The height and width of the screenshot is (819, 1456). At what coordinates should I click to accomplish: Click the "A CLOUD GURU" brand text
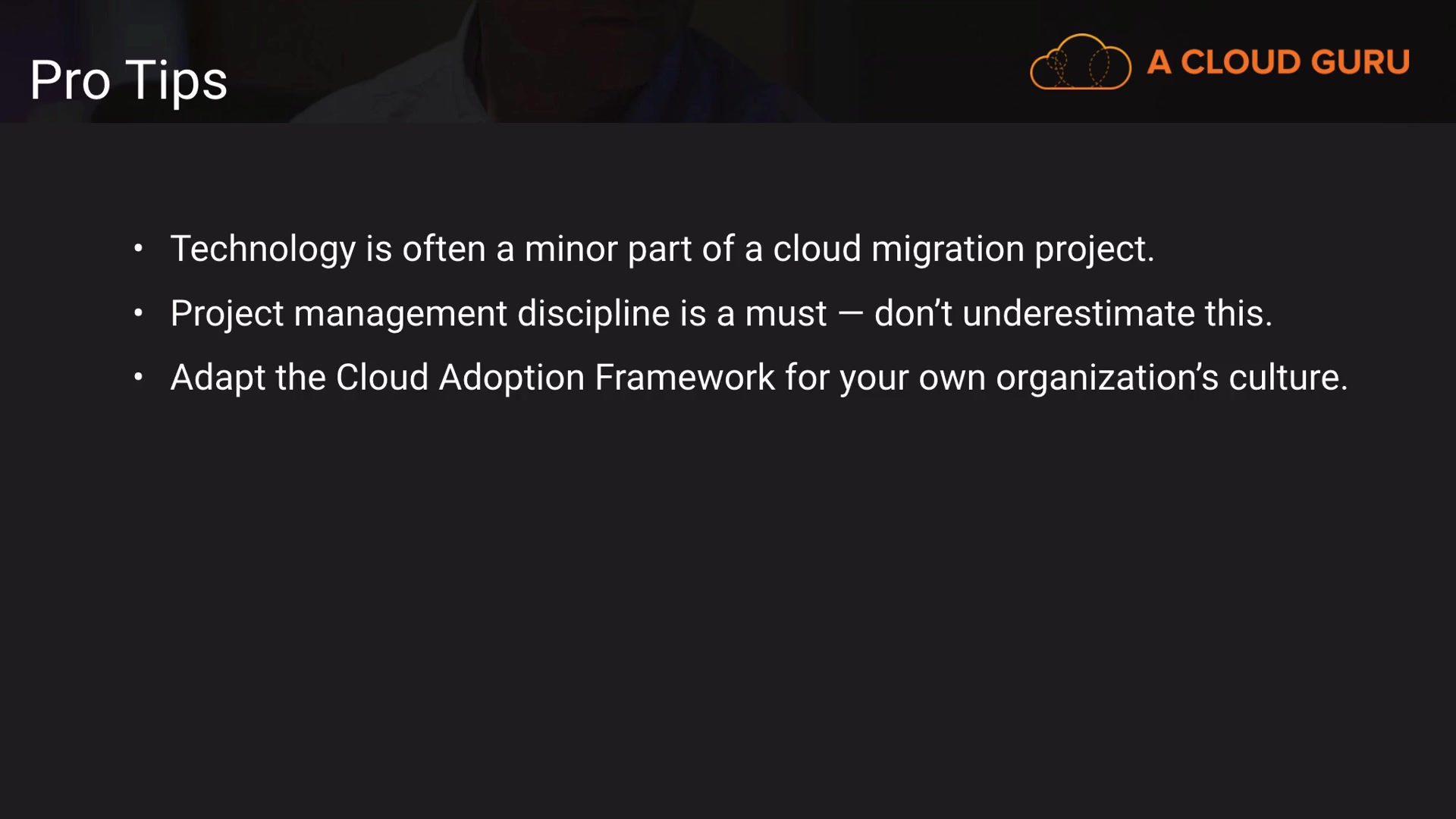pyautogui.click(x=1279, y=62)
